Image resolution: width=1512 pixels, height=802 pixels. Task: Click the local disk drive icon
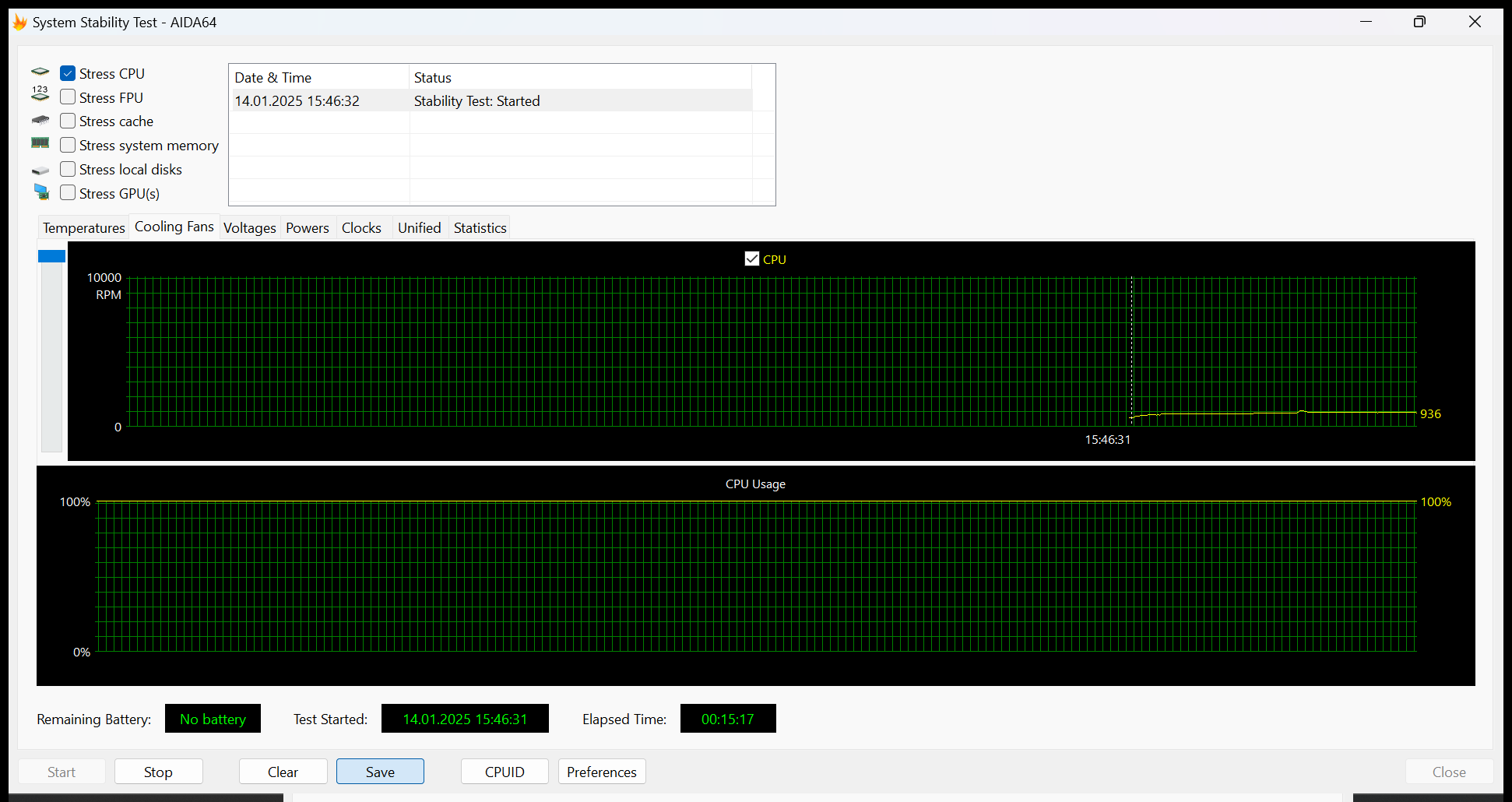click(x=40, y=170)
